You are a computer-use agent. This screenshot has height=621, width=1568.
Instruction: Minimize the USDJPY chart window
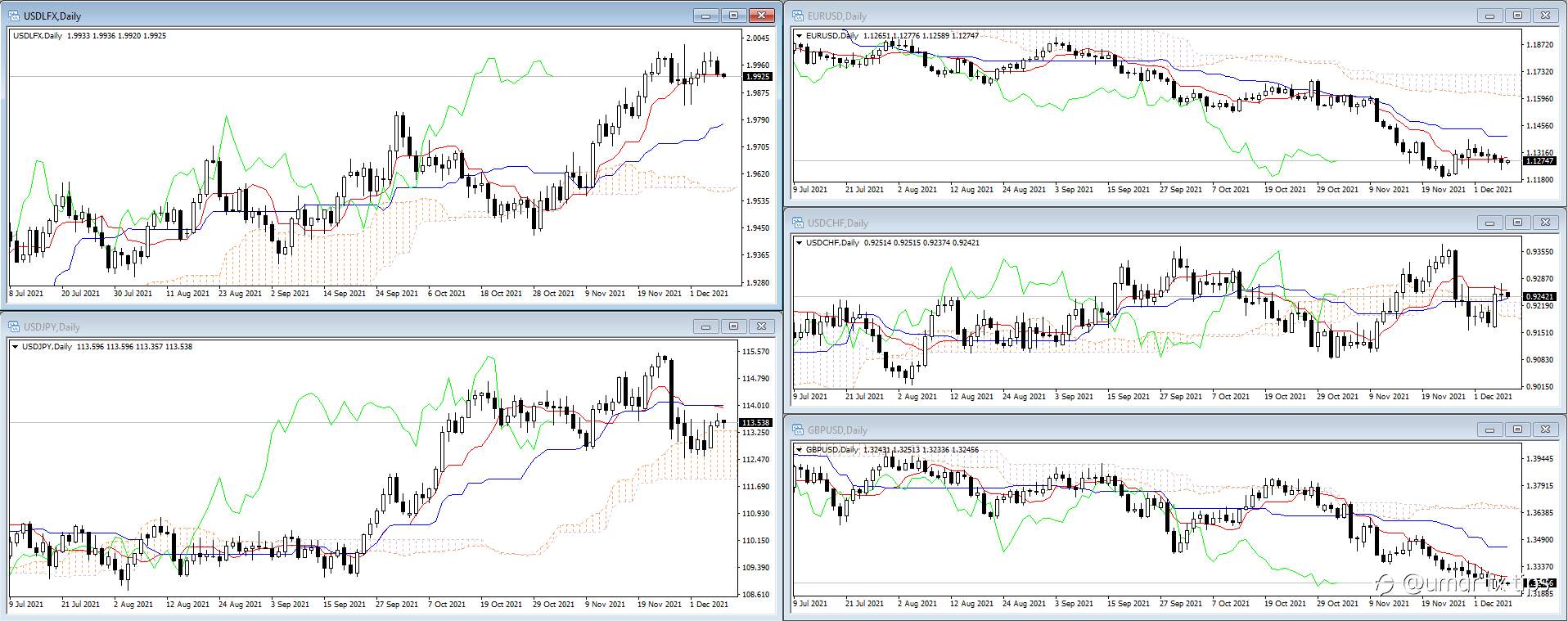click(x=706, y=326)
